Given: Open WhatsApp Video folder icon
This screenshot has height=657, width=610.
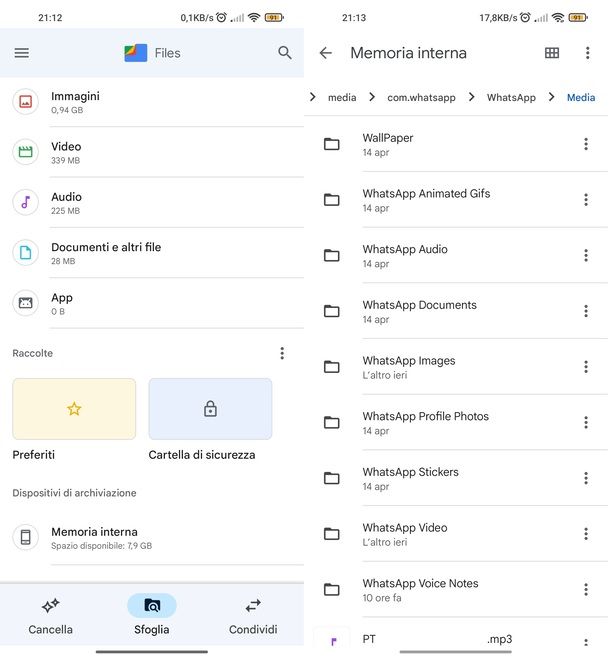Looking at the screenshot, I should [x=332, y=534].
